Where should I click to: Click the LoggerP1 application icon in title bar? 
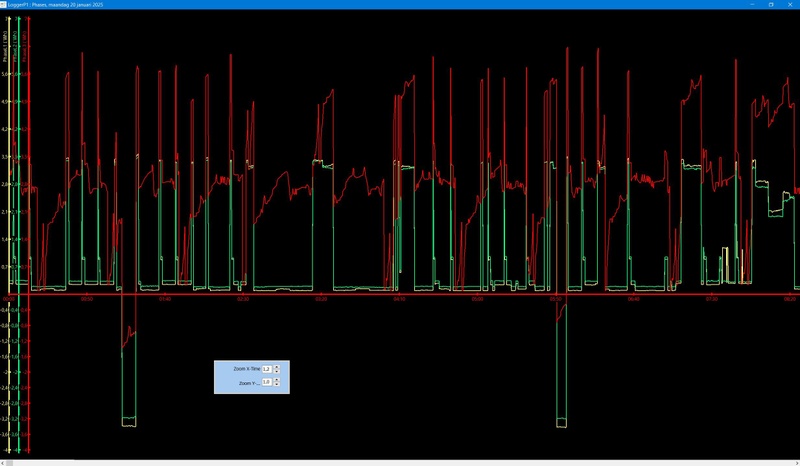3,4
